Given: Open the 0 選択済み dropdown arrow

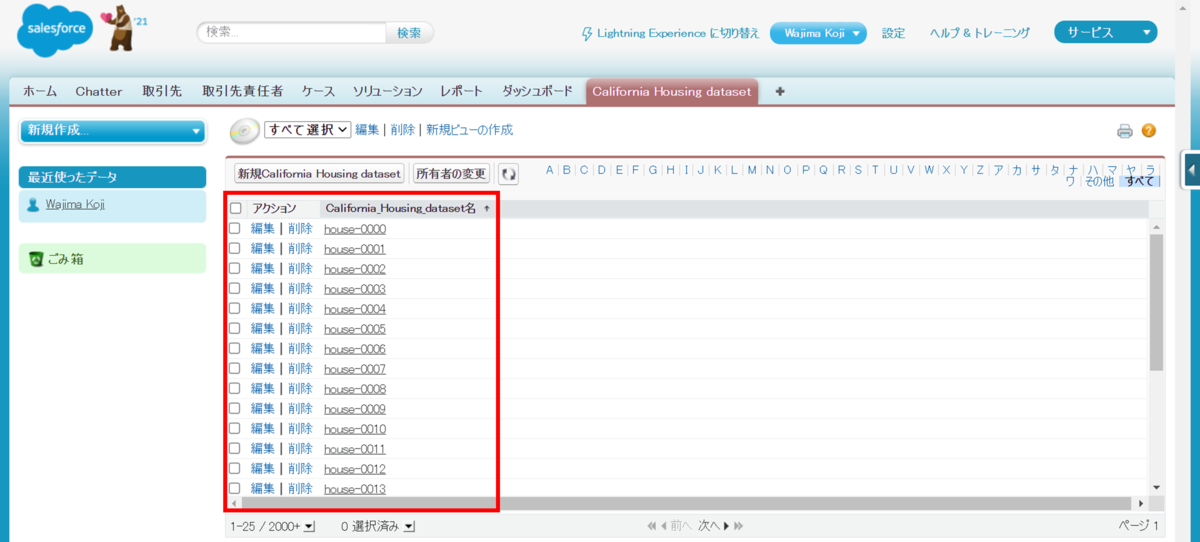Looking at the screenshot, I should [x=409, y=526].
